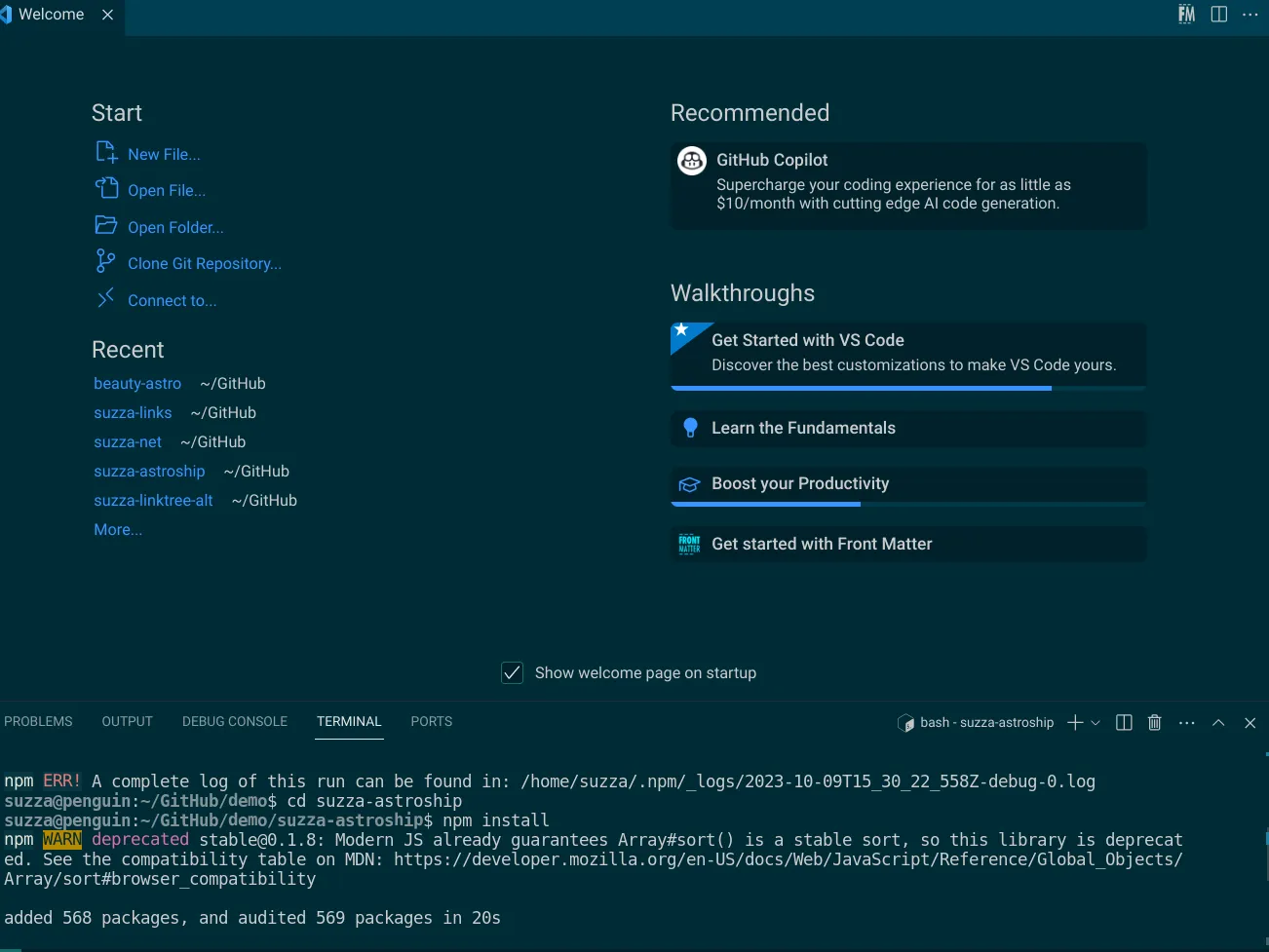The image size is (1269, 952).
Task: Show more recent projects via More...
Action: tap(118, 529)
